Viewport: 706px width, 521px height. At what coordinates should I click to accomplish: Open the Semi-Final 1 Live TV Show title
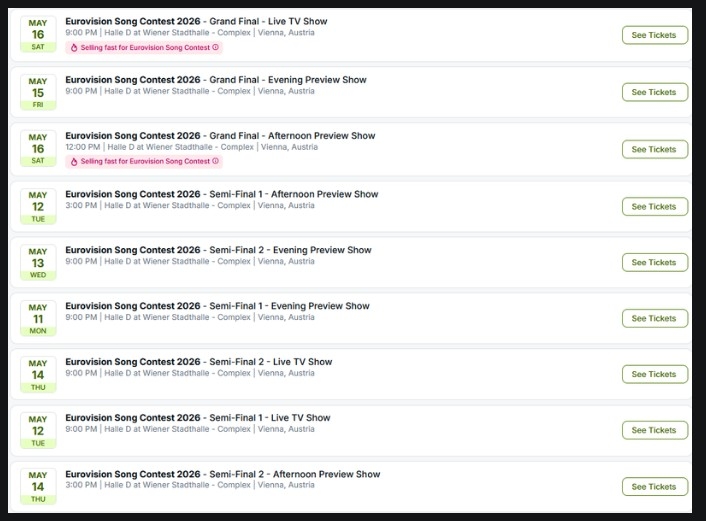[x=197, y=418]
